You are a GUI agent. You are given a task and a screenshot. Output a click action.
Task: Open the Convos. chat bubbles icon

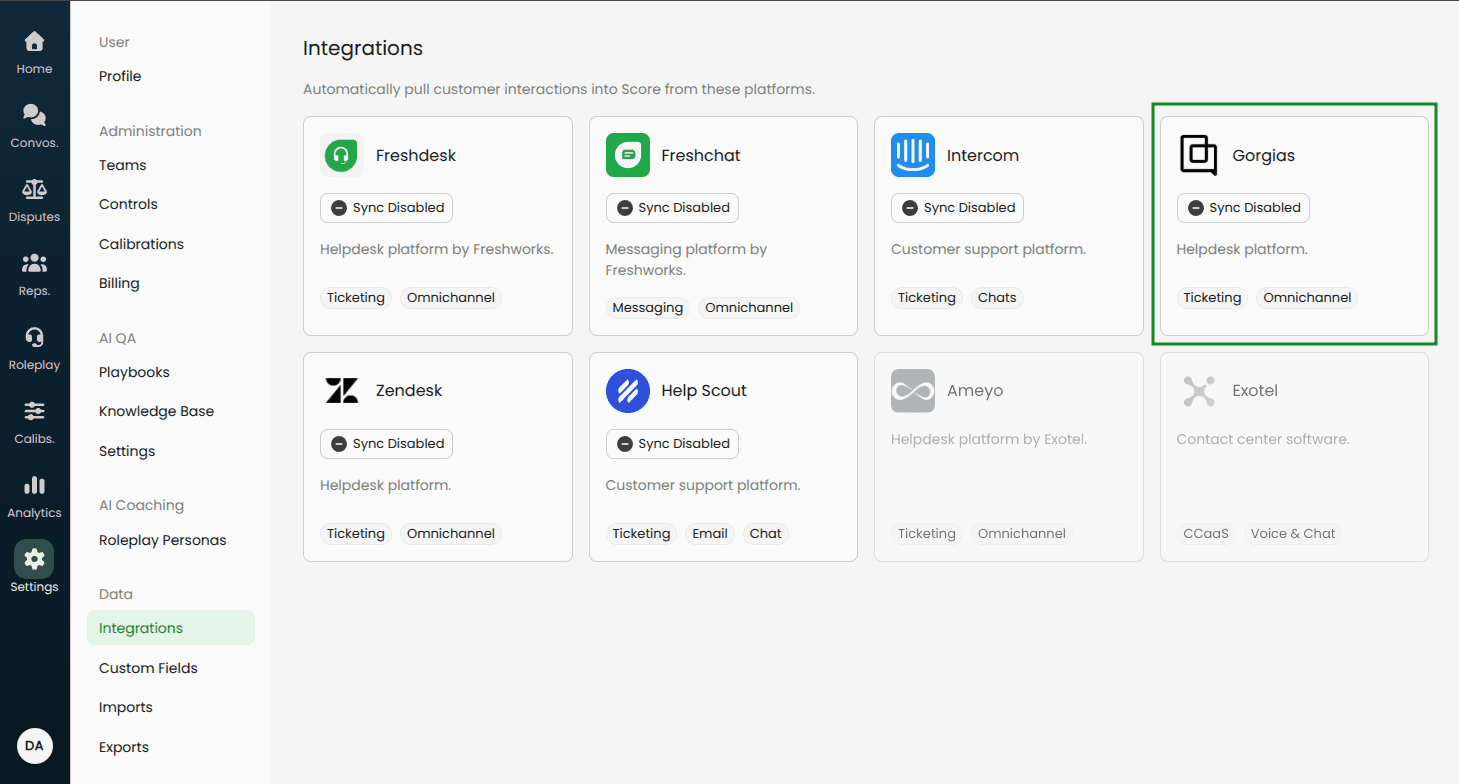pos(34,116)
